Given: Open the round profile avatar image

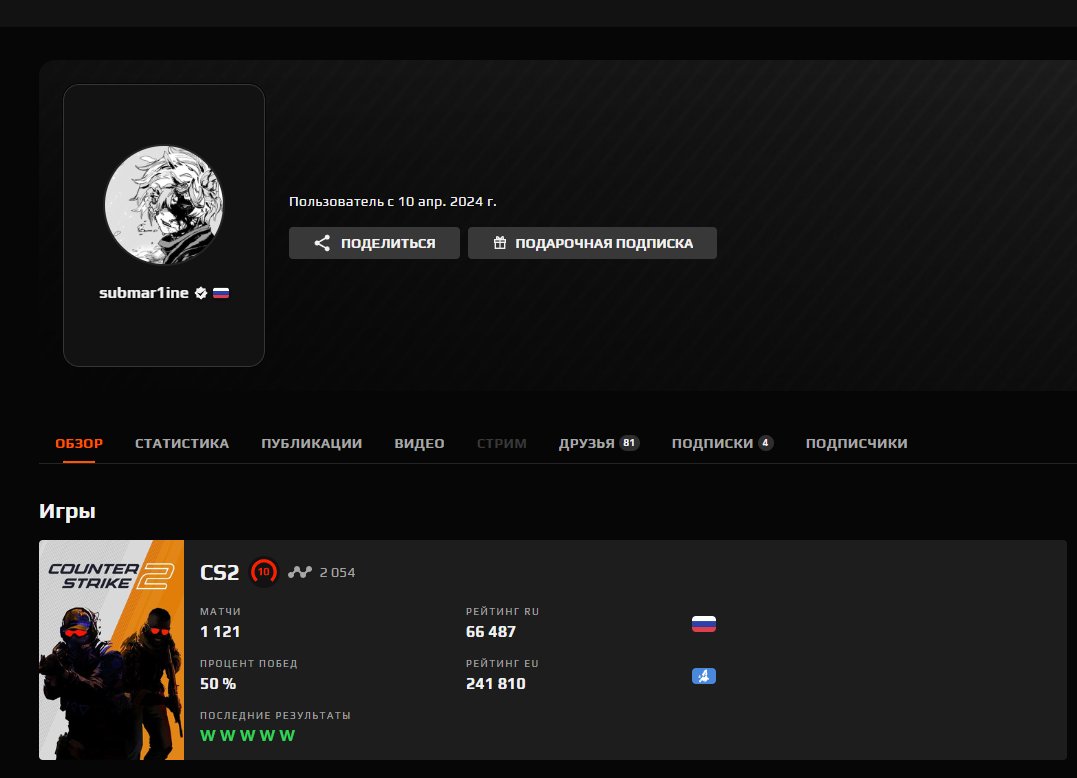Looking at the screenshot, I should point(164,205).
